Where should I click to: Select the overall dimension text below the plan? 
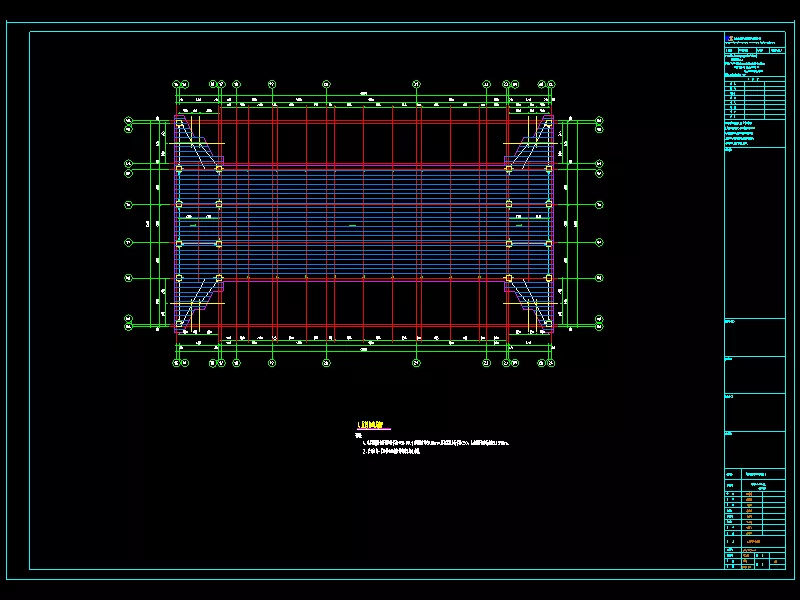364,350
